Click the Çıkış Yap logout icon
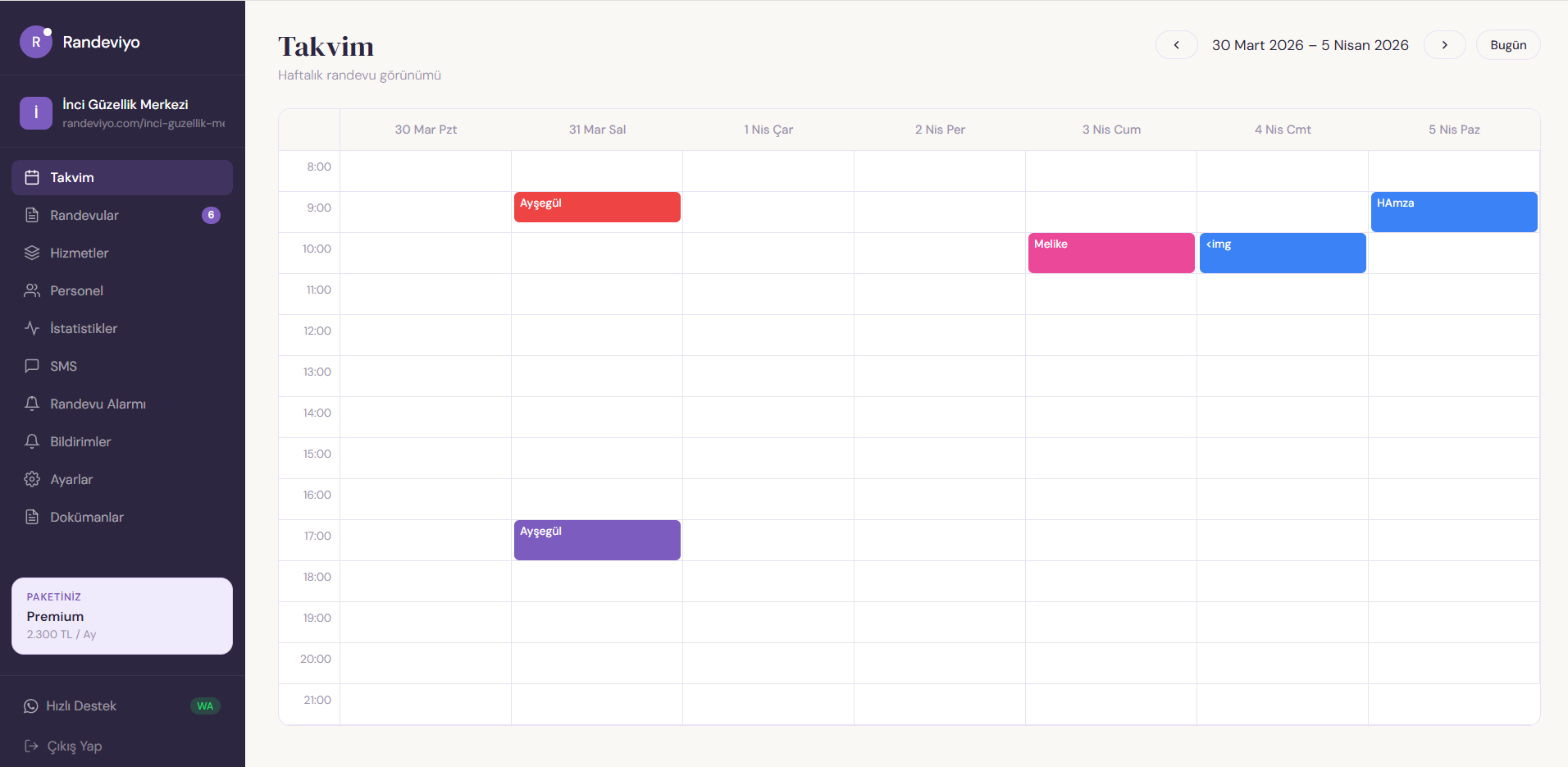 pos(31,746)
